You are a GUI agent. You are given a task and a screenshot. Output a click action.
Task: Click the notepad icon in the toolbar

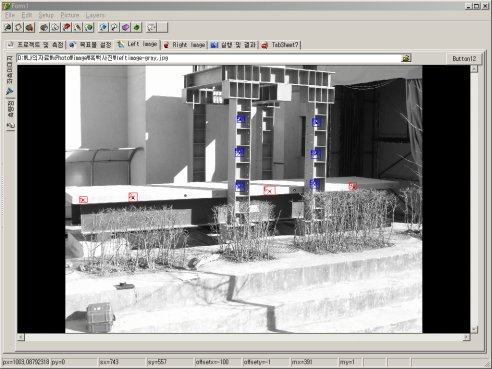19,27
